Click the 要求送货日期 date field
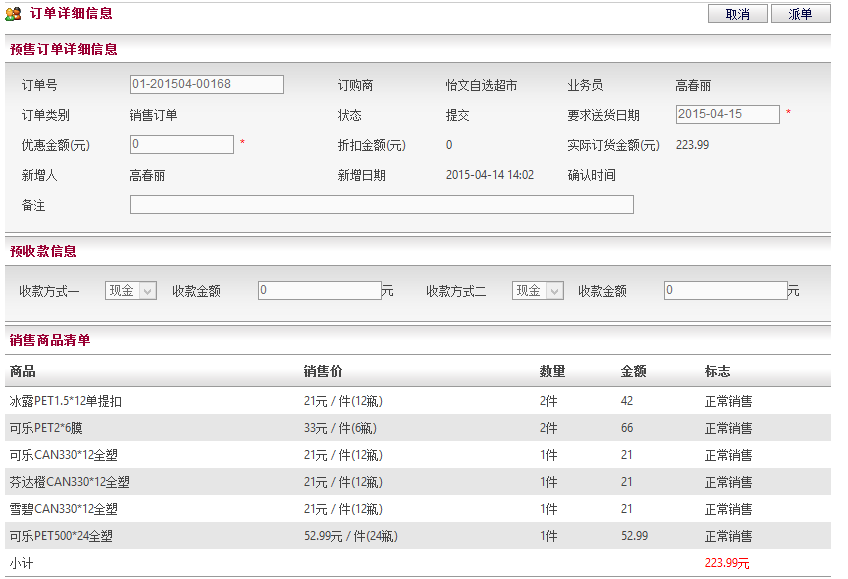Viewport: 848px width, 579px height. tap(727, 114)
